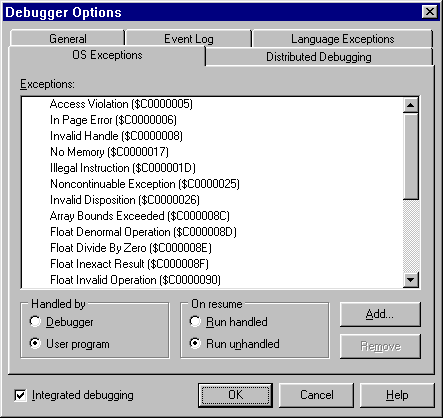443x418 pixels.
Task: Open Help for debugger options
Action: point(397,395)
